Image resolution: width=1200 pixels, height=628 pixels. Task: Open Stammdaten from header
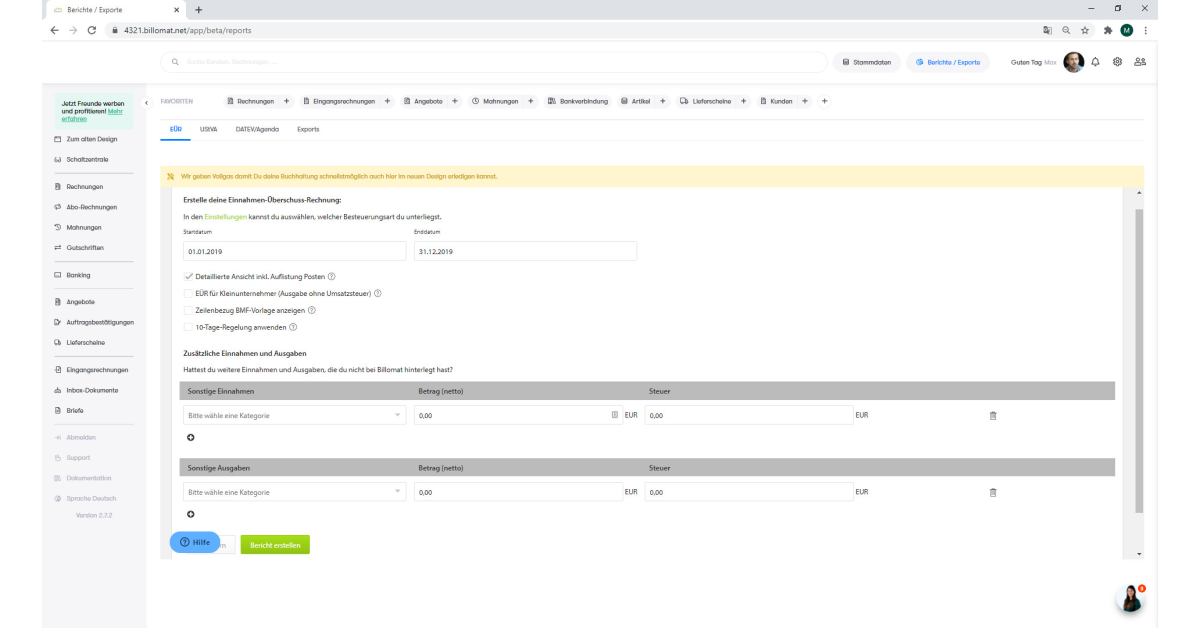867,62
